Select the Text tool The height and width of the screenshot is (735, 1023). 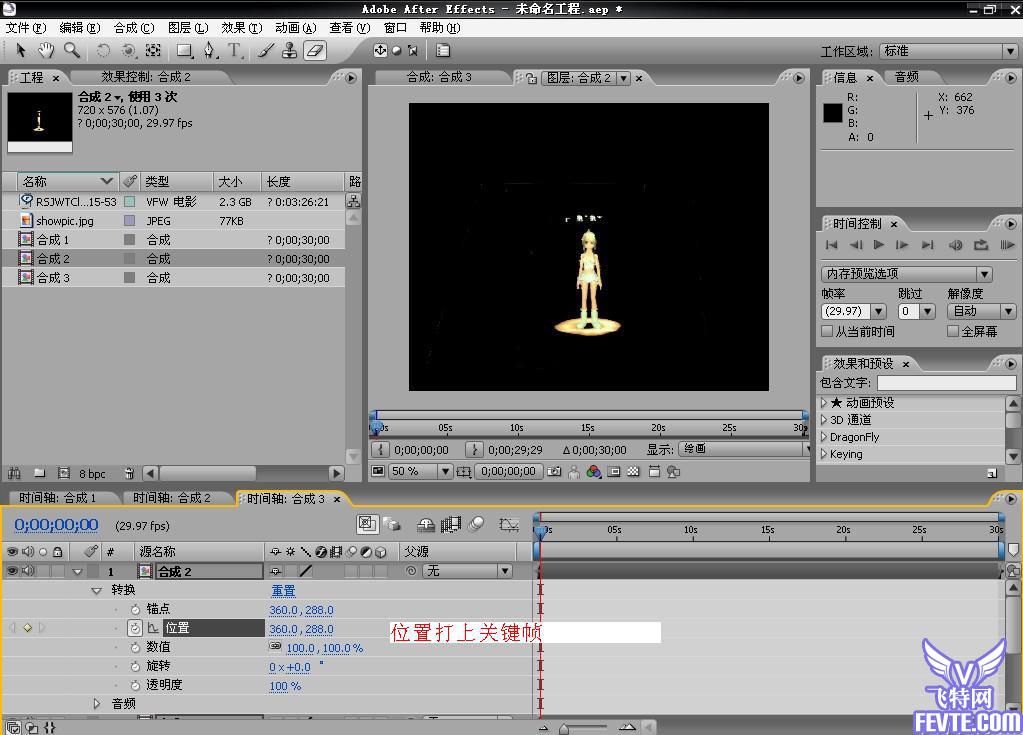coord(234,51)
